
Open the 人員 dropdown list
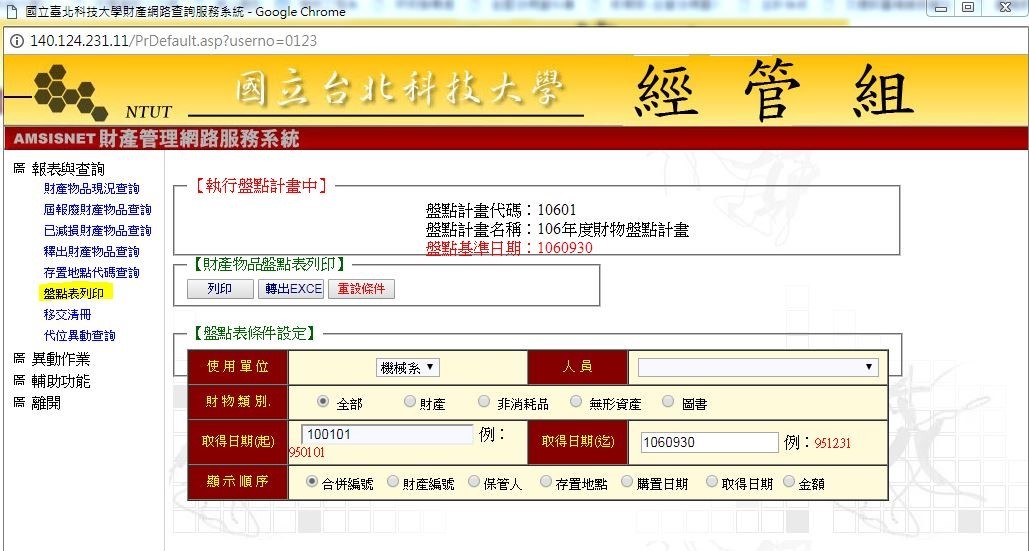[x=758, y=367]
